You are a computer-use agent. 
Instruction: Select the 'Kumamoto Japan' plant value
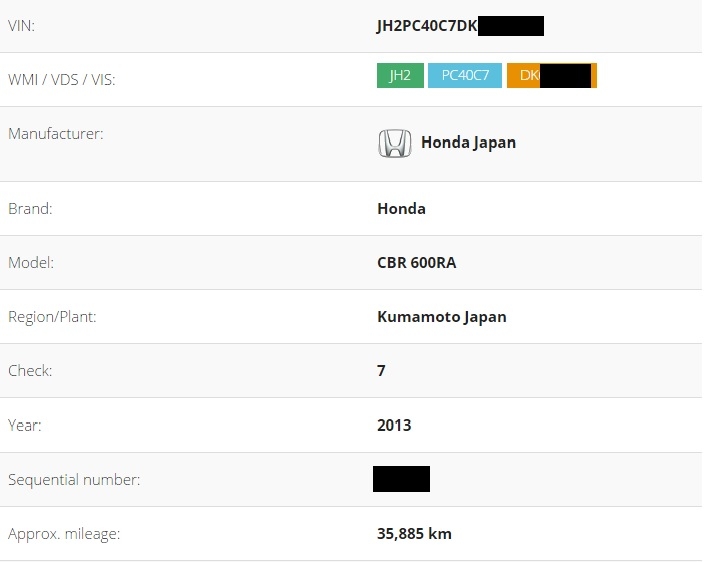pos(441,317)
